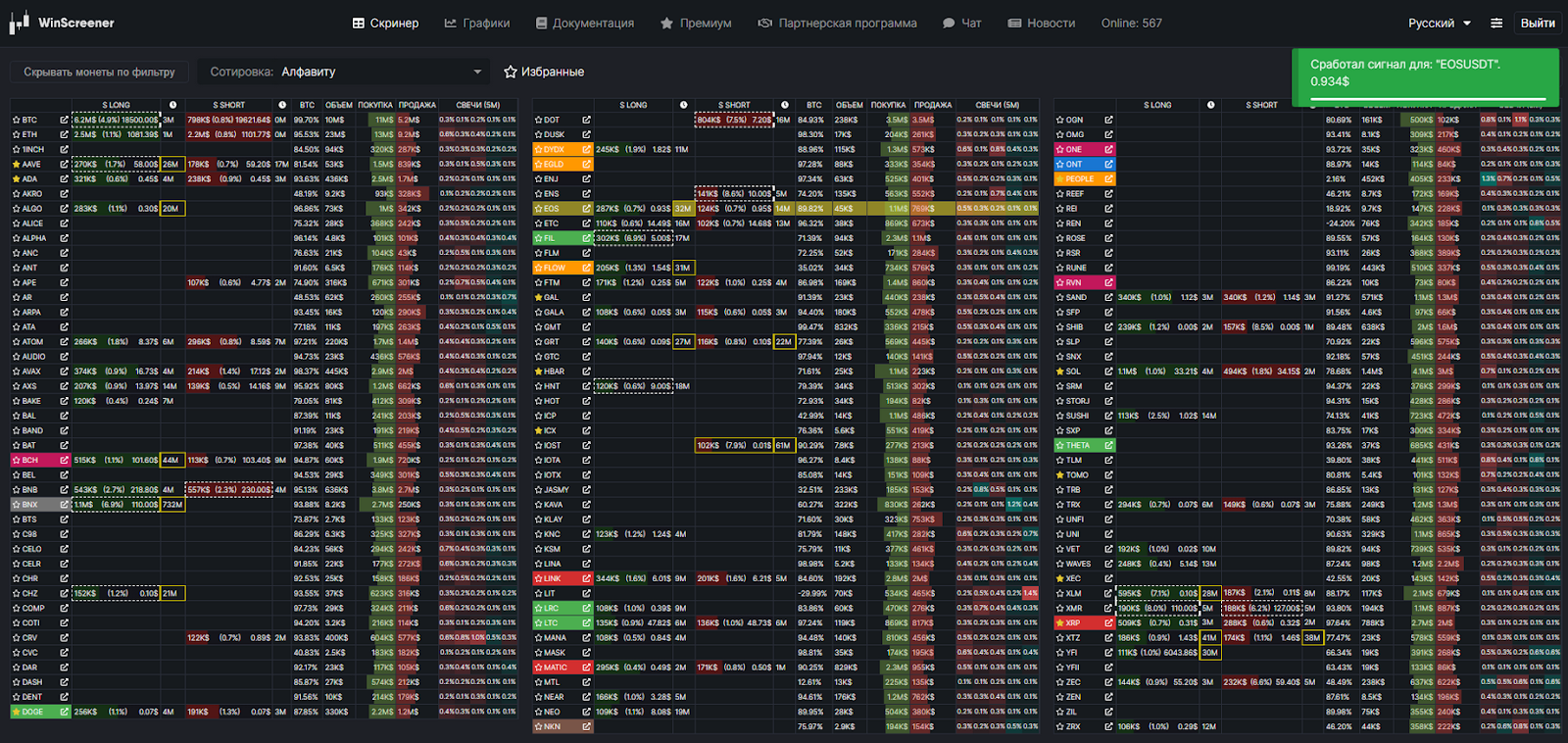Screen dimensions: 1568x743
Task: Open the DOT external link icon
Action: point(586,121)
